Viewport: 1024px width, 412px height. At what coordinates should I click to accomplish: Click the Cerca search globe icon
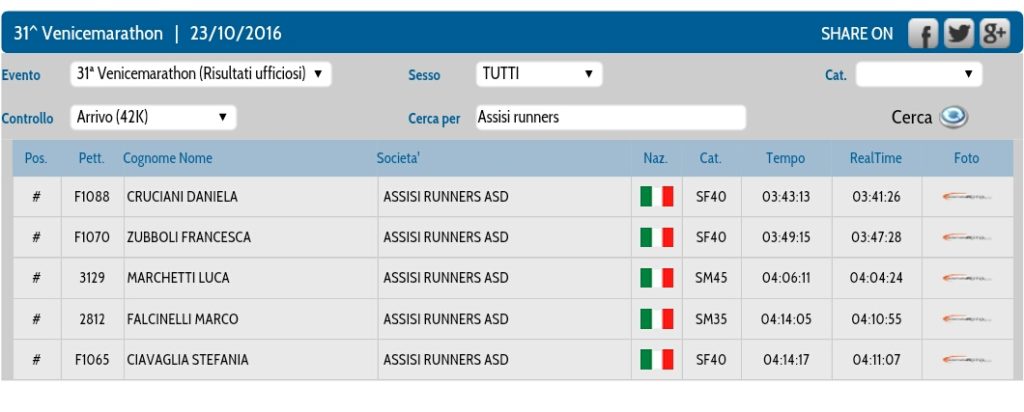point(953,118)
